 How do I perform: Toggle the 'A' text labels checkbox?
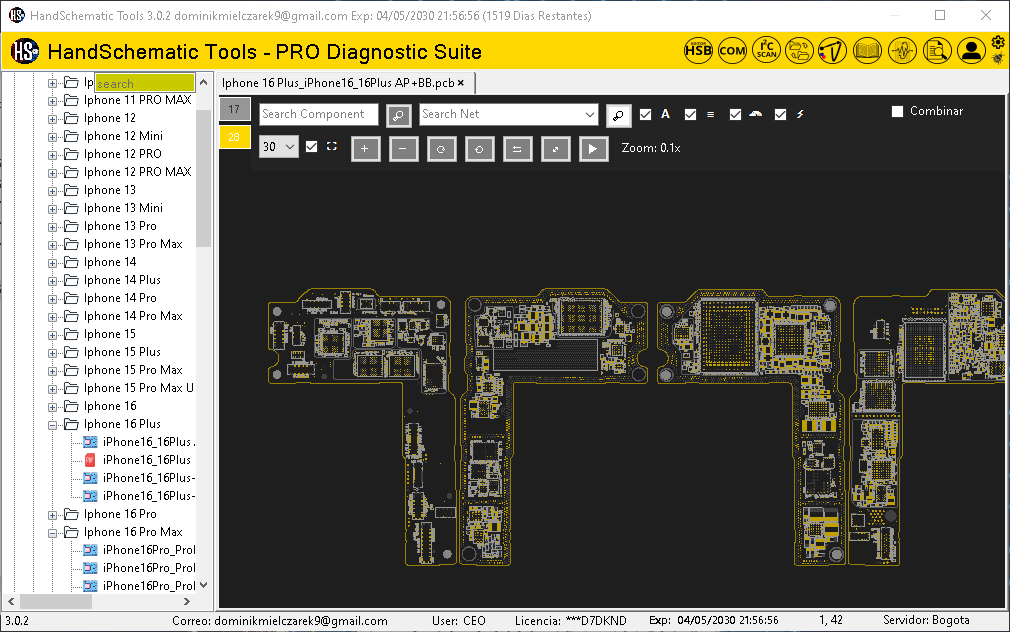[x=645, y=114]
